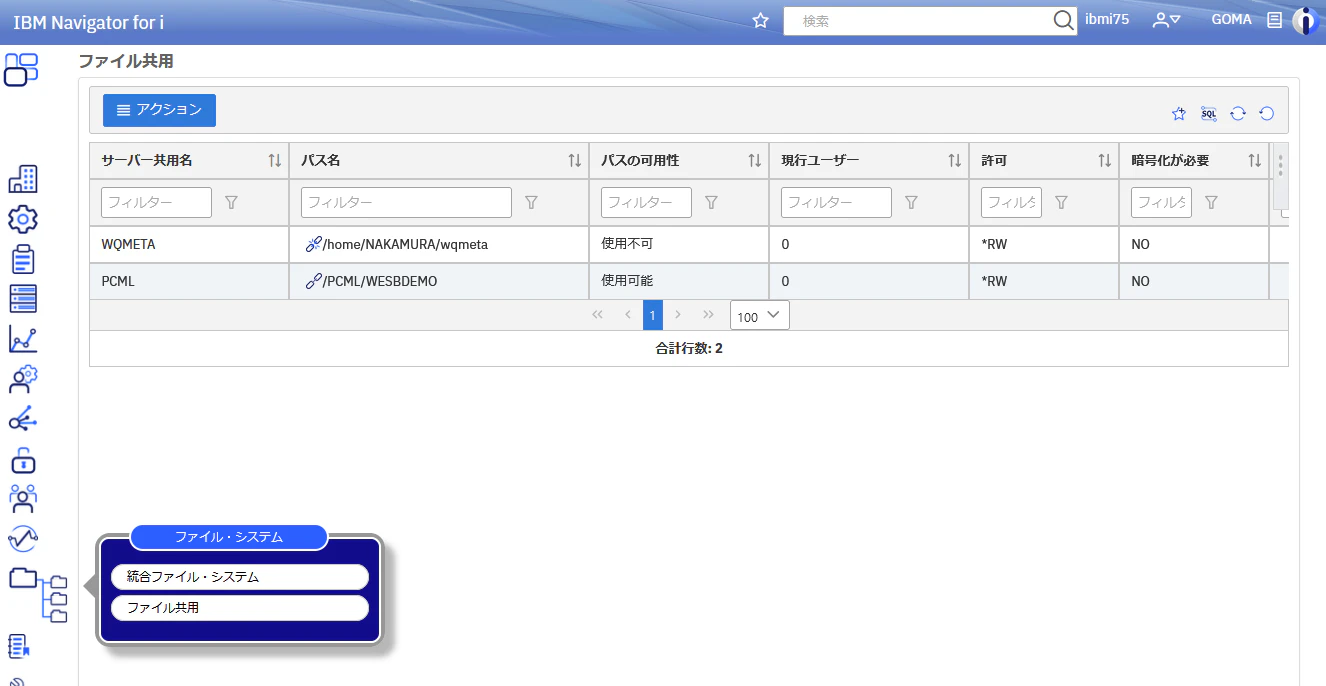Click the ファイル・システム flyout title

click(x=229, y=537)
